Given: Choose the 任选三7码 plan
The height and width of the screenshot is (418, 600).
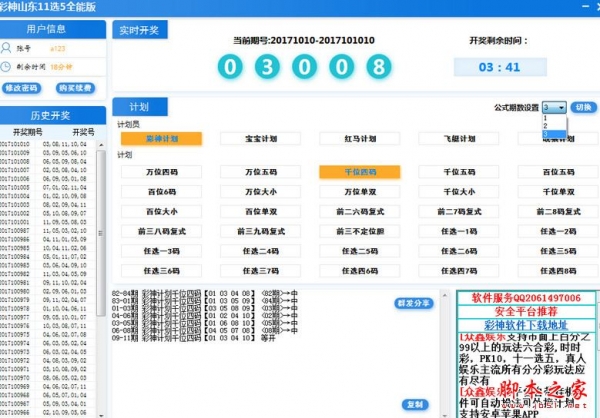Looking at the screenshot, I should tap(261, 271).
